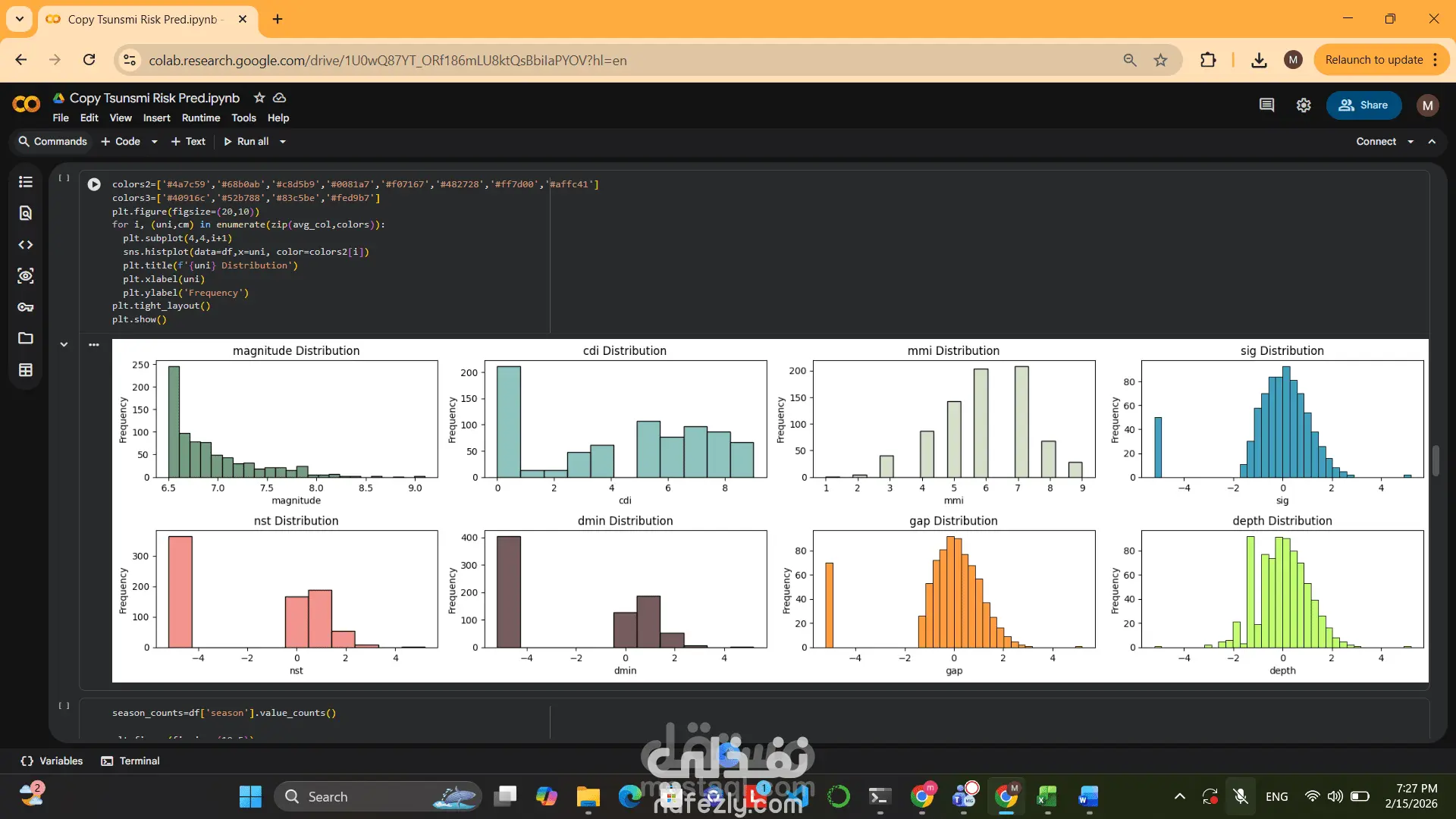Expand the Connect options dropdown arrow
This screenshot has height=819, width=1456.
coord(1410,142)
